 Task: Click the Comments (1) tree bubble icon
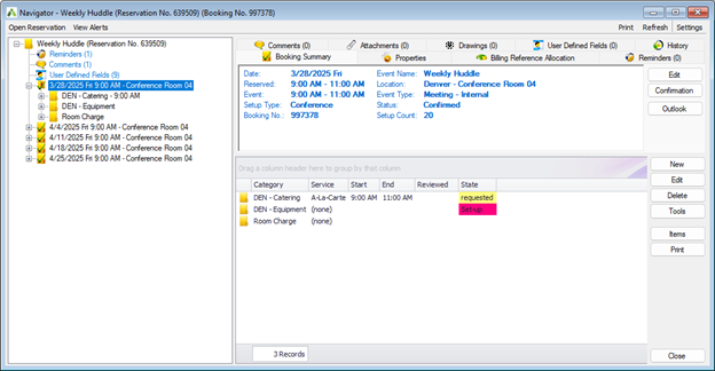[41, 64]
